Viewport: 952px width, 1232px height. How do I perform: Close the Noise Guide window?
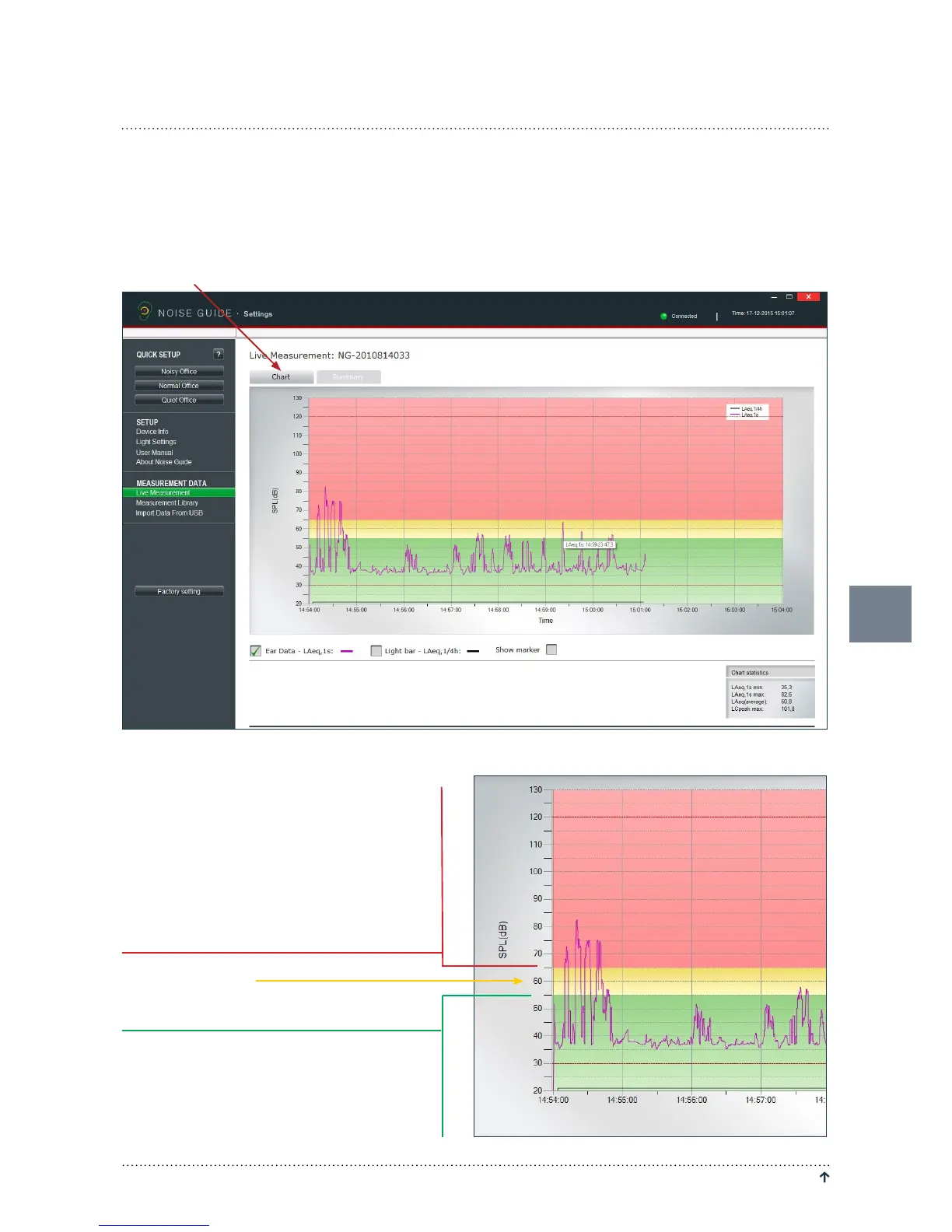[x=809, y=297]
